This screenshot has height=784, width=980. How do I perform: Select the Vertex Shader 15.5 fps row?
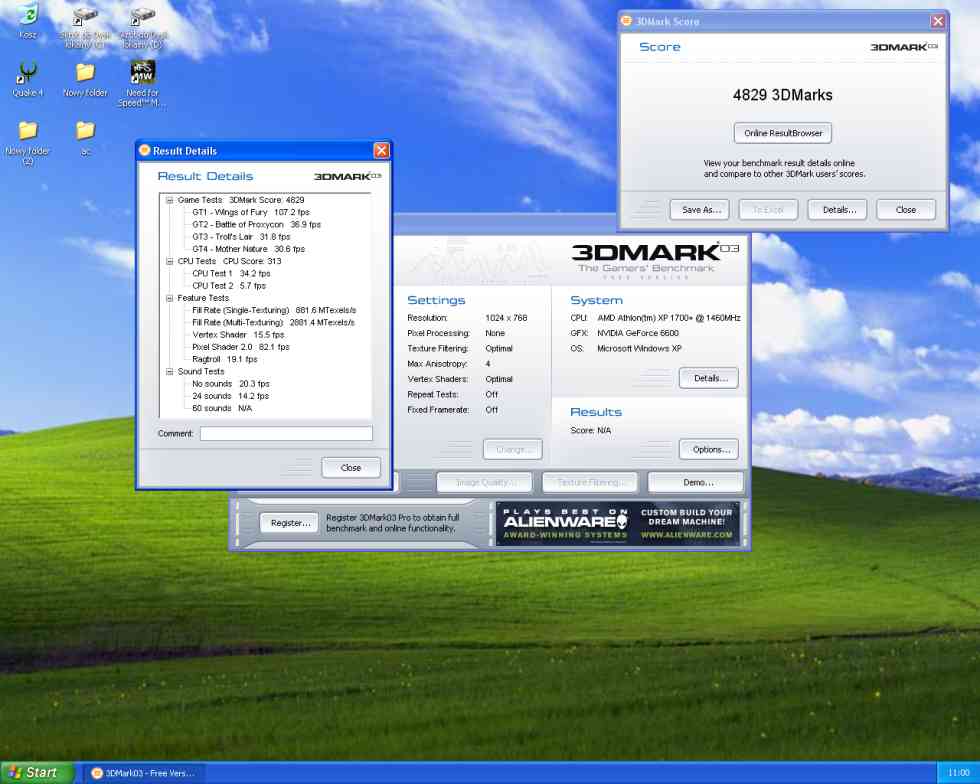pos(238,334)
